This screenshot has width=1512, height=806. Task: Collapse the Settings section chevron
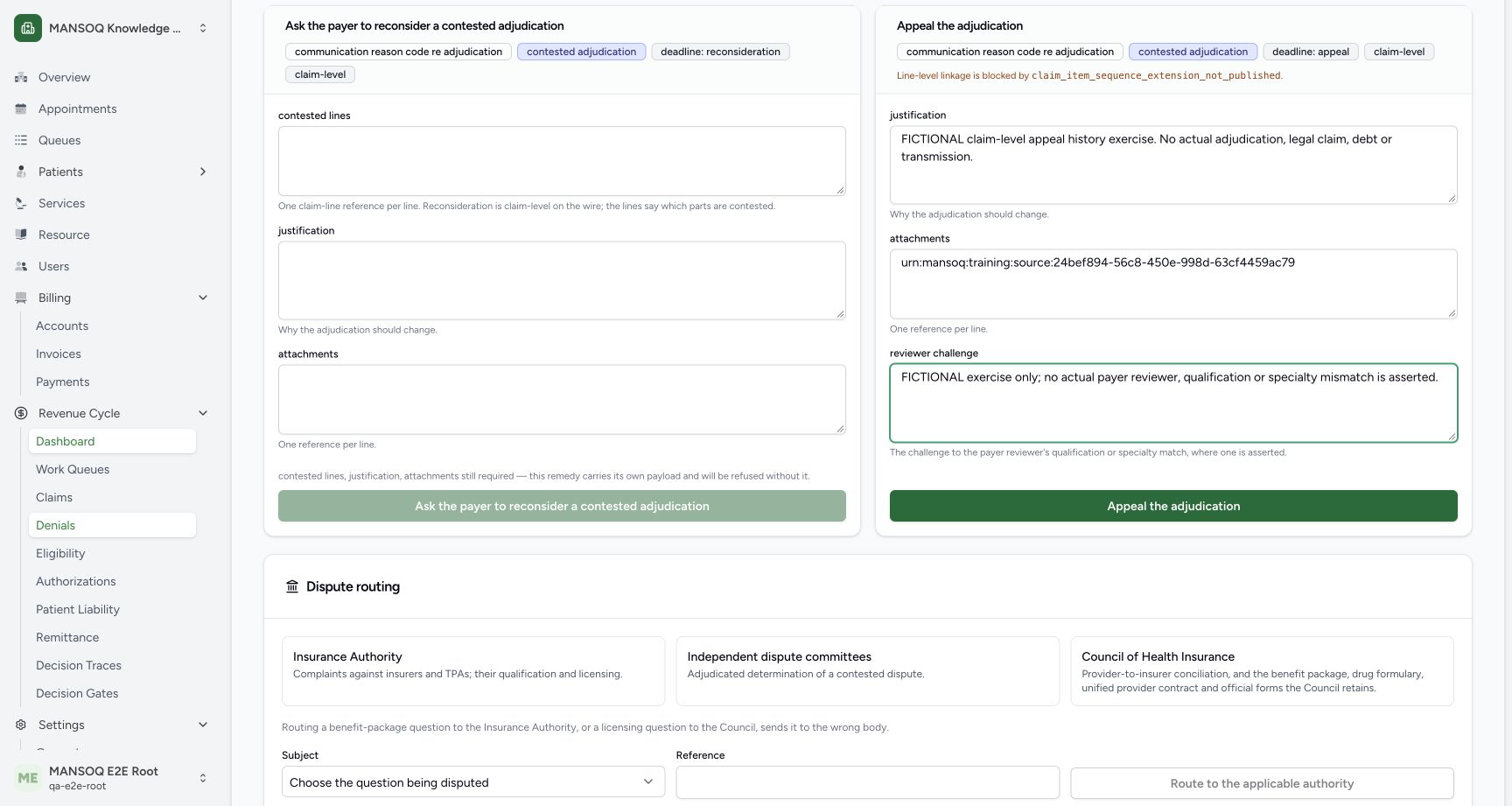click(x=203, y=725)
